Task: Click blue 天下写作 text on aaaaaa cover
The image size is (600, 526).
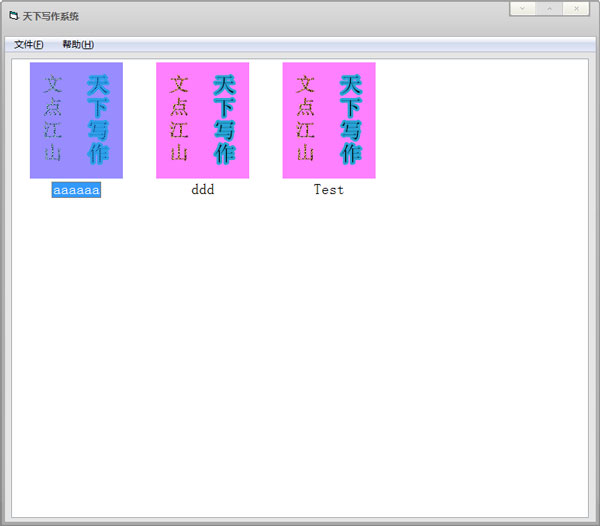Action: pos(97,119)
